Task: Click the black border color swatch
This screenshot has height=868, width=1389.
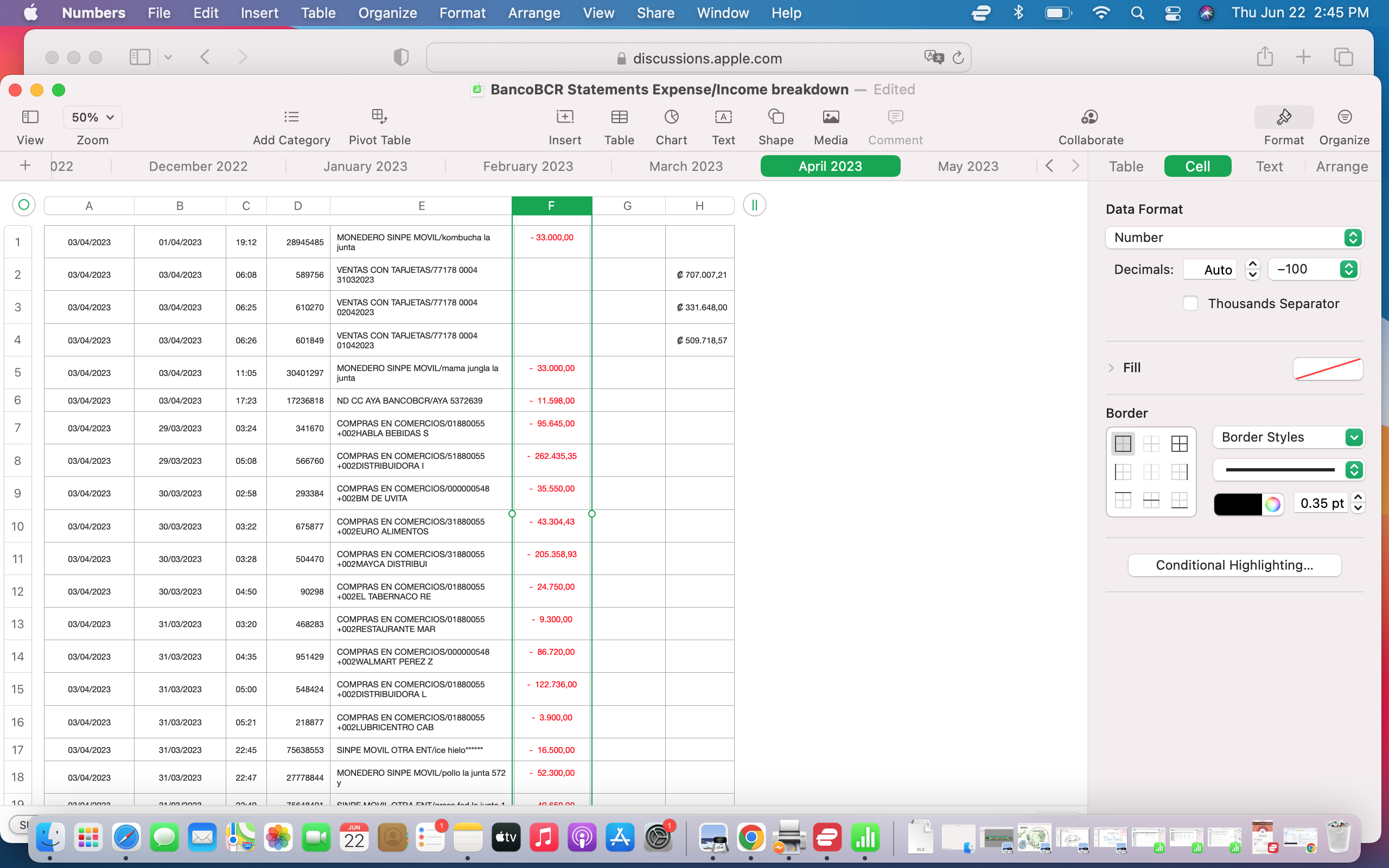Action: point(1238,504)
